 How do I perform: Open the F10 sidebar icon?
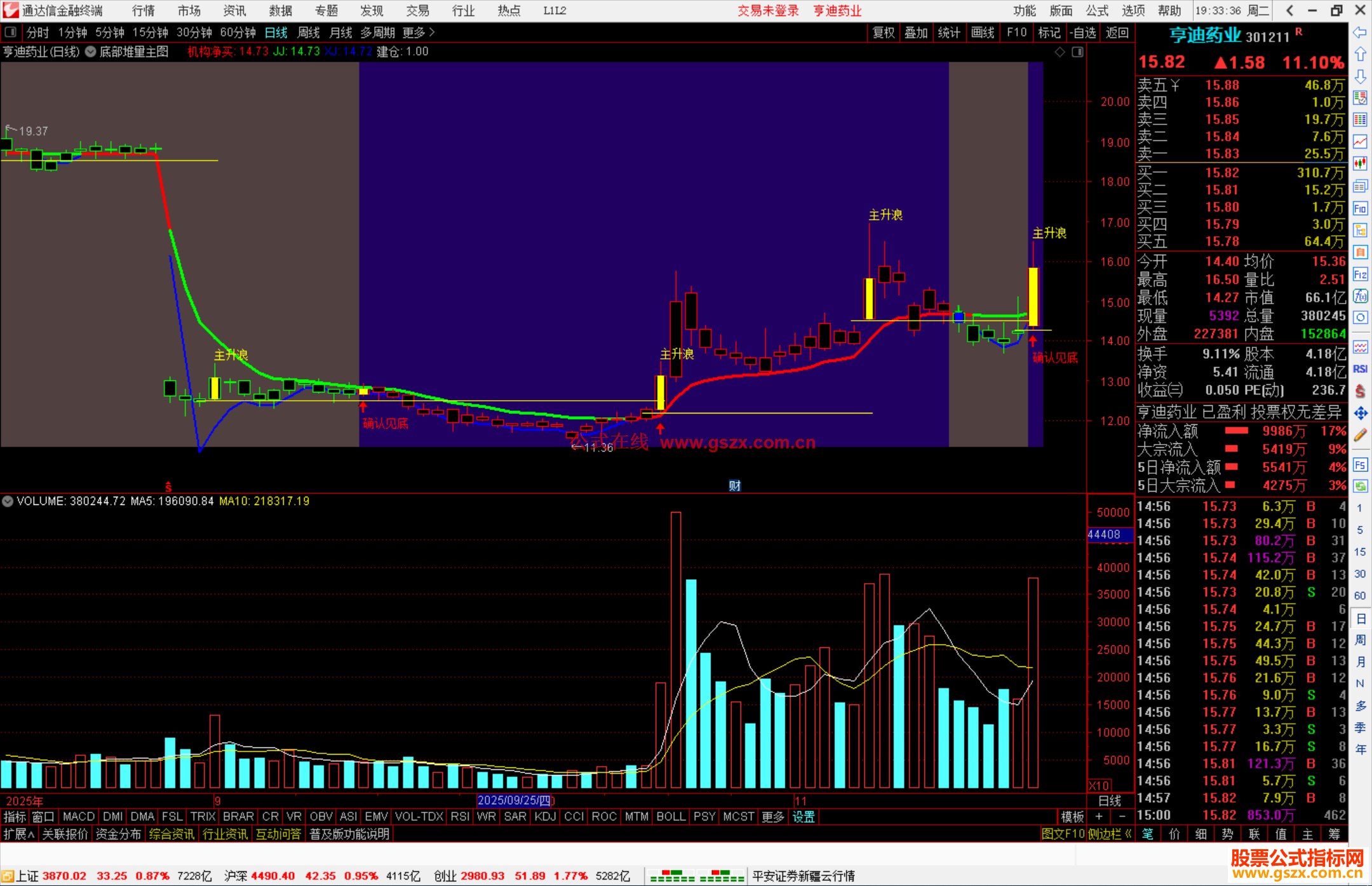tap(1360, 209)
